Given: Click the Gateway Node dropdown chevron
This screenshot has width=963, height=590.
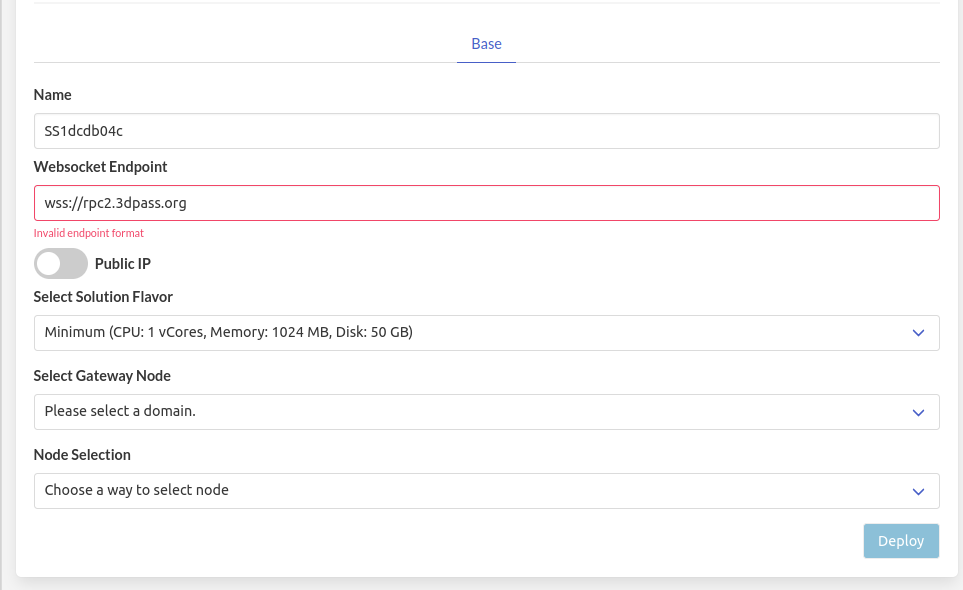Looking at the screenshot, I should [918, 411].
